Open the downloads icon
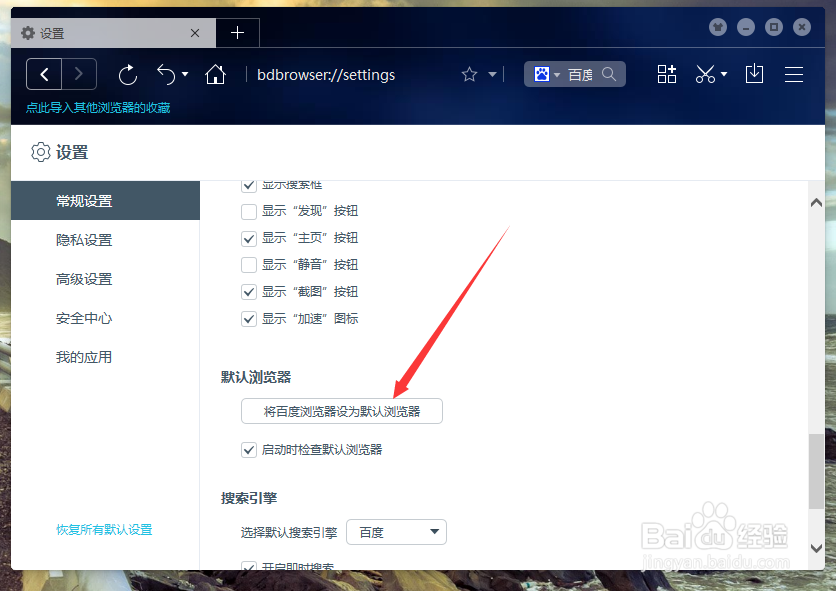The width and height of the screenshot is (836, 591). click(x=754, y=74)
